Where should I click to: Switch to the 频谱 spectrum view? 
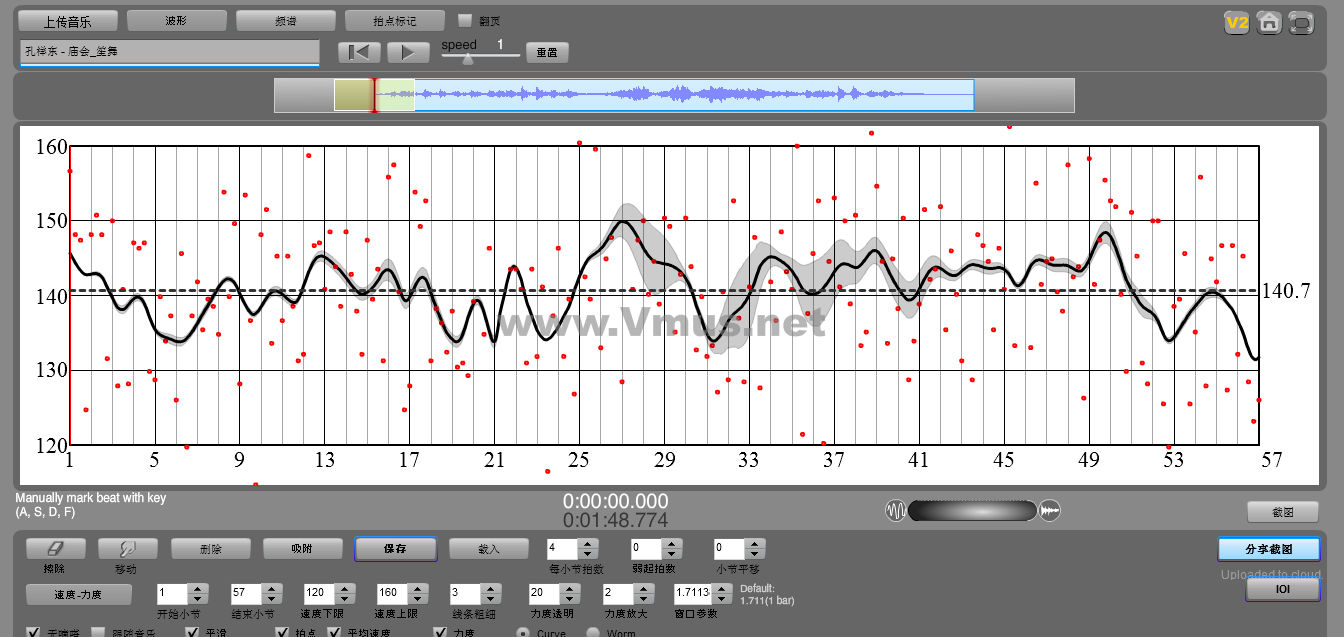point(286,20)
